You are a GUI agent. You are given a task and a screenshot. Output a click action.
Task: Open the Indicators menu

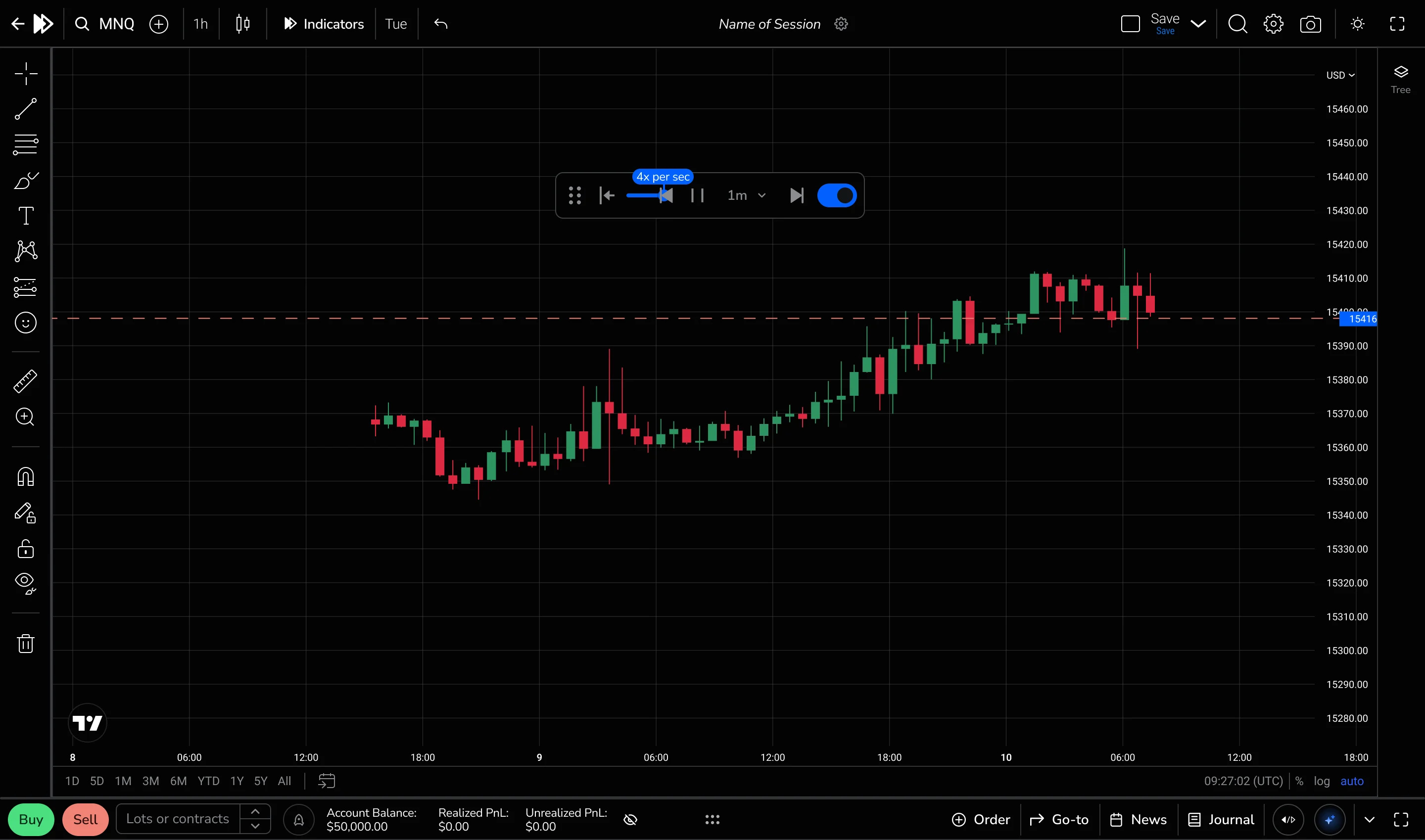324,24
